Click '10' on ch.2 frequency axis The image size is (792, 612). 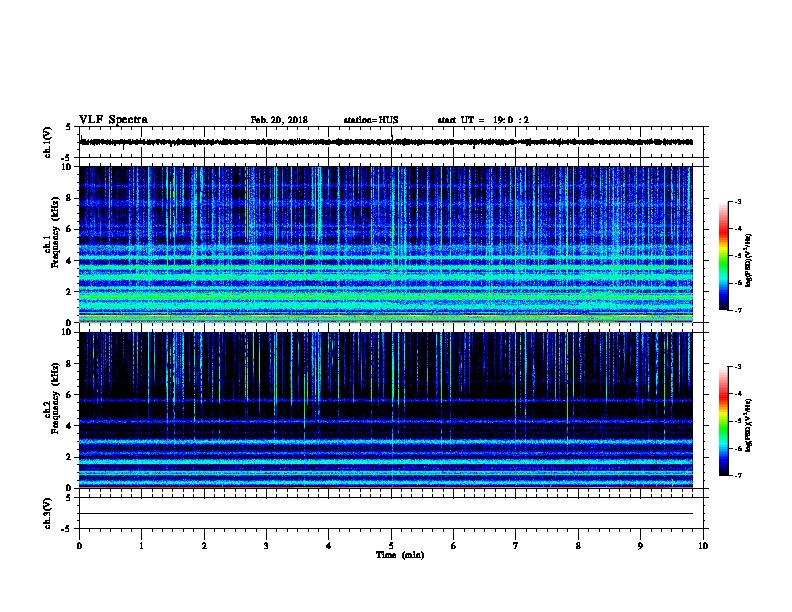[68, 332]
